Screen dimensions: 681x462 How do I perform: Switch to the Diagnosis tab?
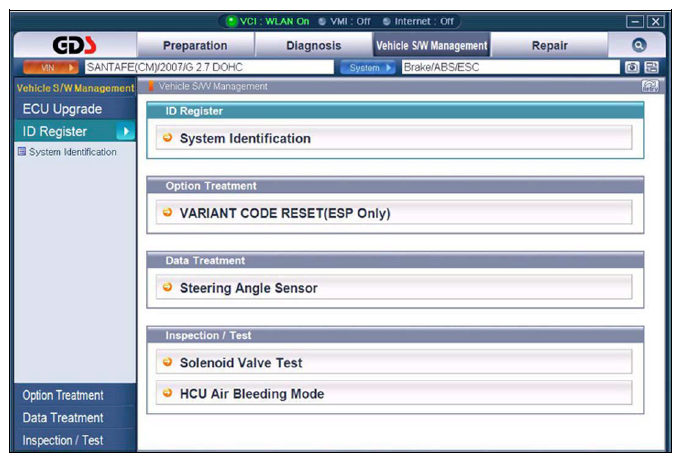pyautogui.click(x=314, y=45)
